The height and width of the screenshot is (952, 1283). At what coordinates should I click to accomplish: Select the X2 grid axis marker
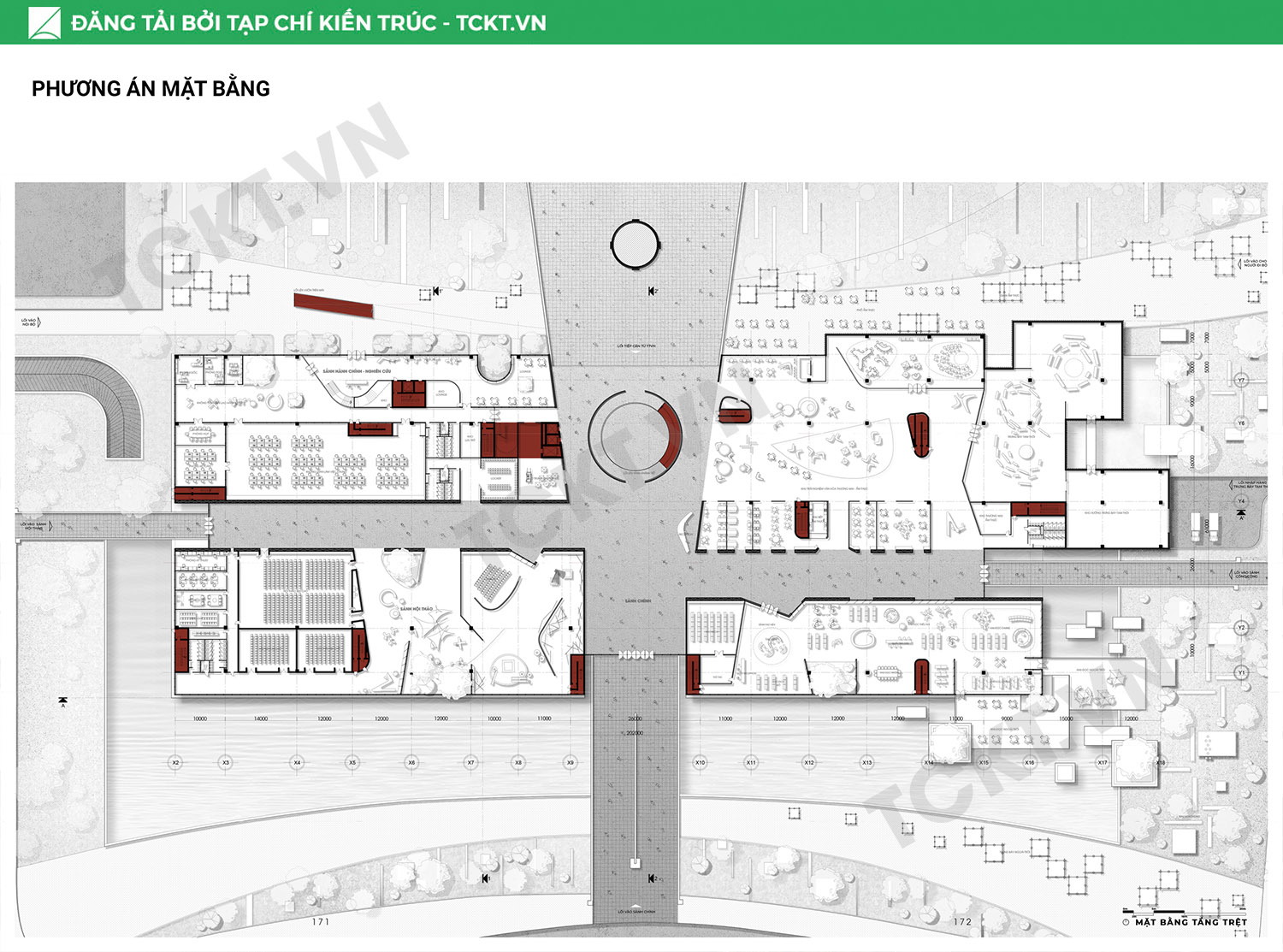tap(175, 762)
